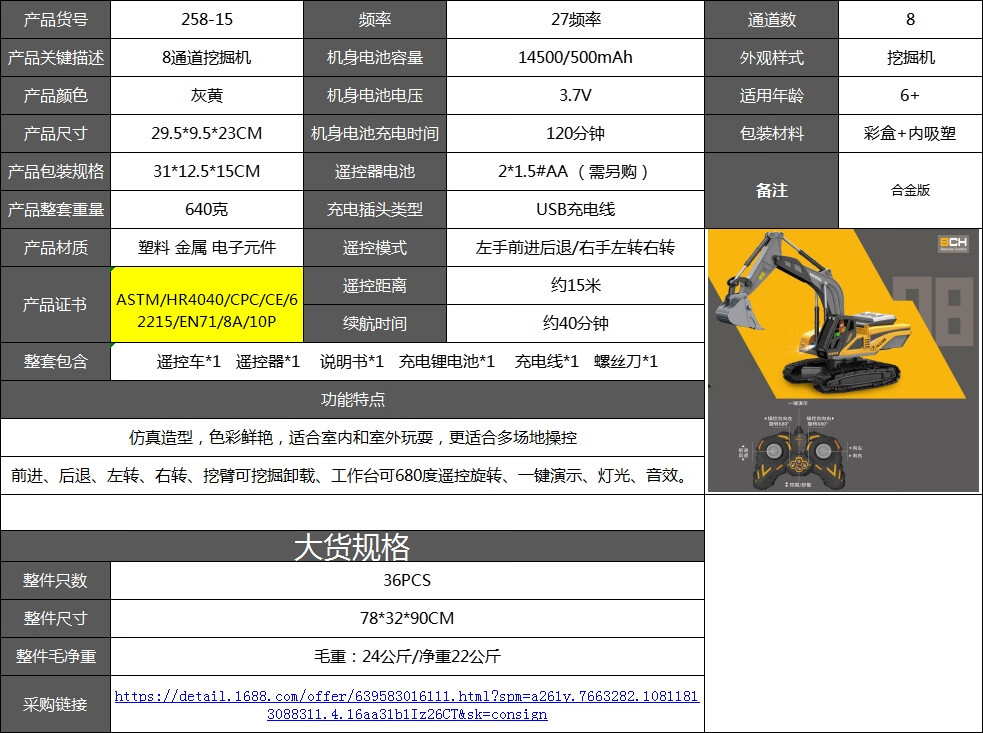Click the 大货规格 section header
This screenshot has height=733, width=983.
click(352, 546)
